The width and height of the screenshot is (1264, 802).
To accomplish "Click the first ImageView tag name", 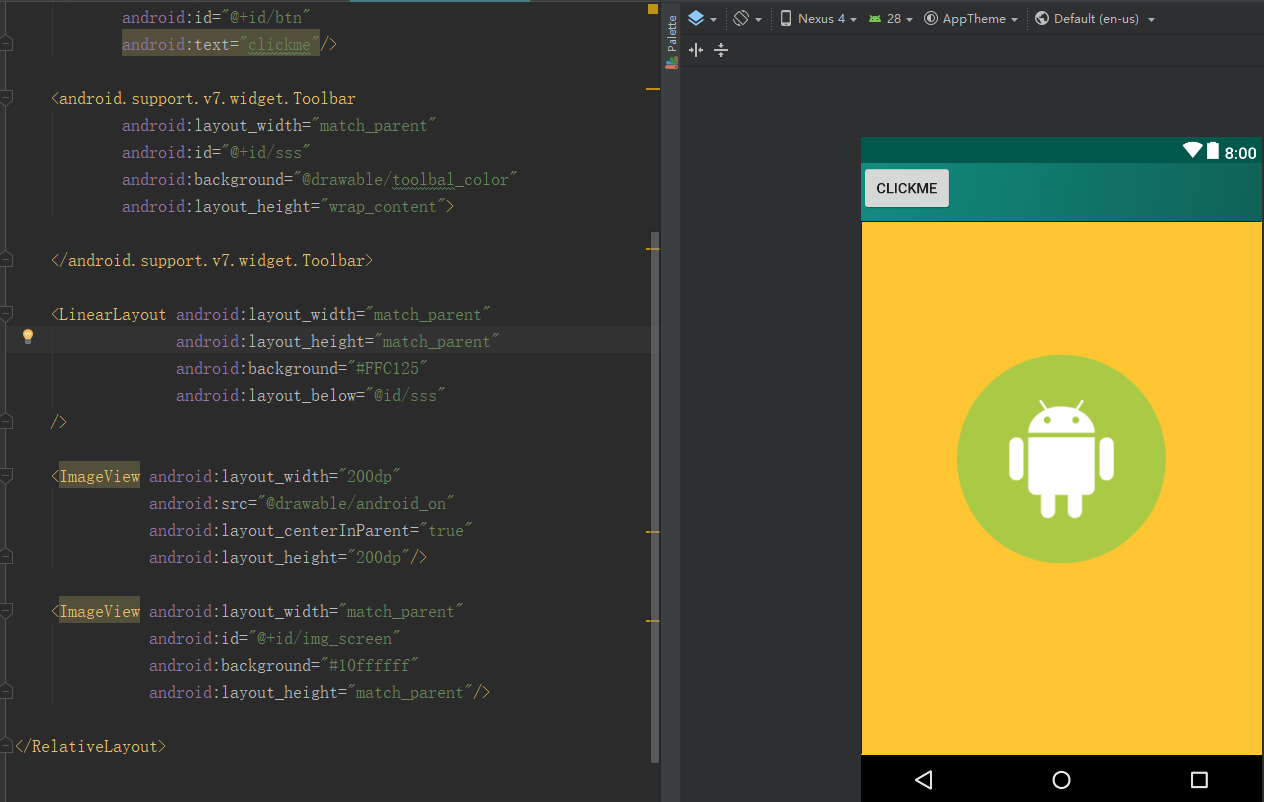I will 99,476.
